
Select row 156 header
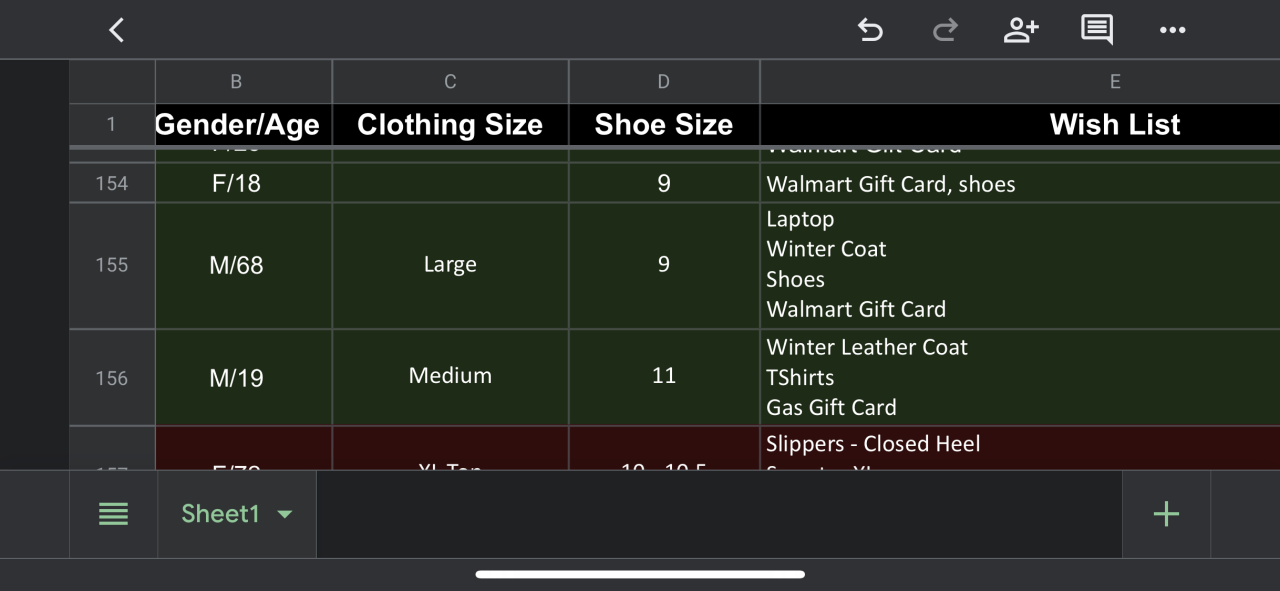(111, 378)
